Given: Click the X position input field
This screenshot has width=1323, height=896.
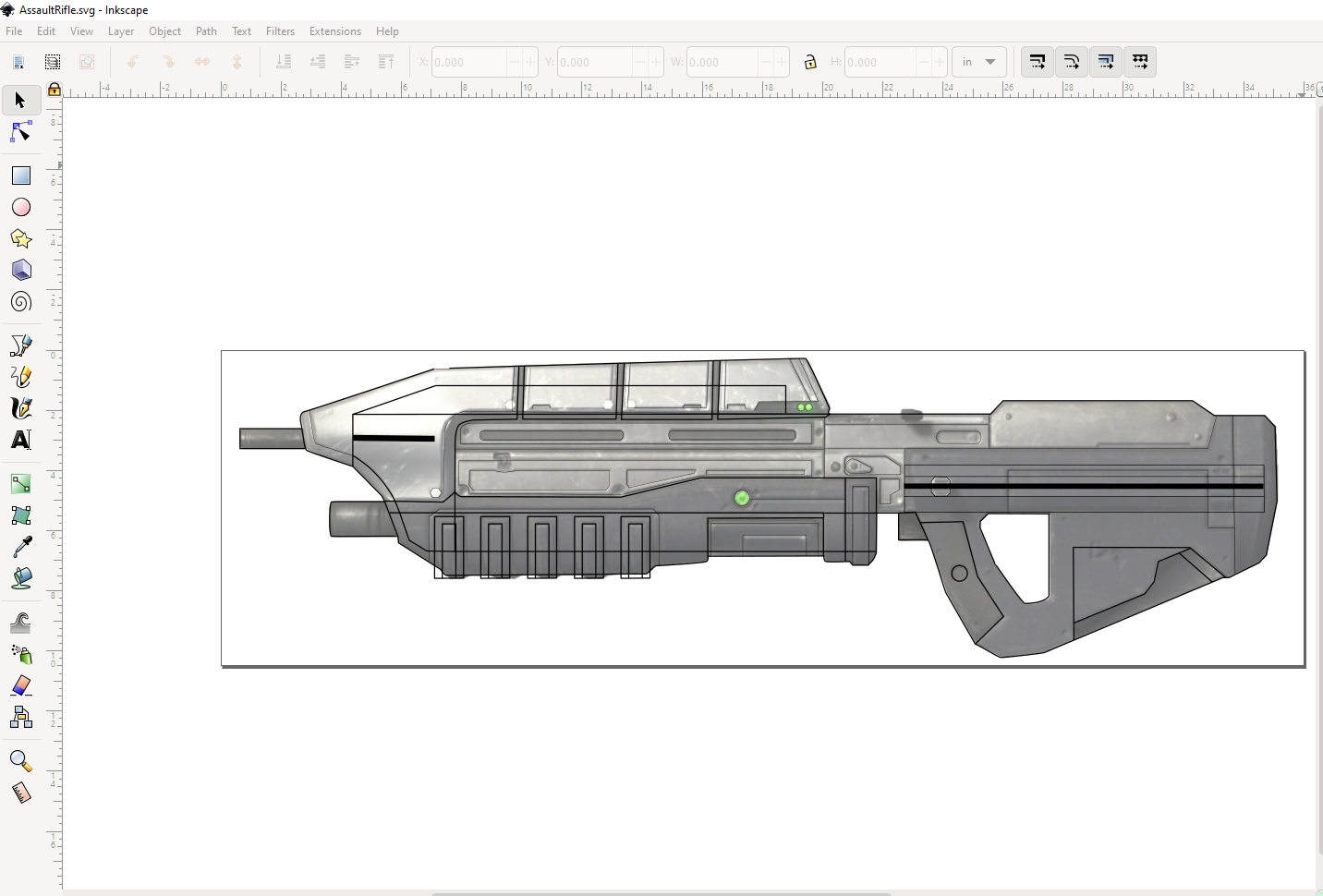Looking at the screenshot, I should click(x=469, y=62).
